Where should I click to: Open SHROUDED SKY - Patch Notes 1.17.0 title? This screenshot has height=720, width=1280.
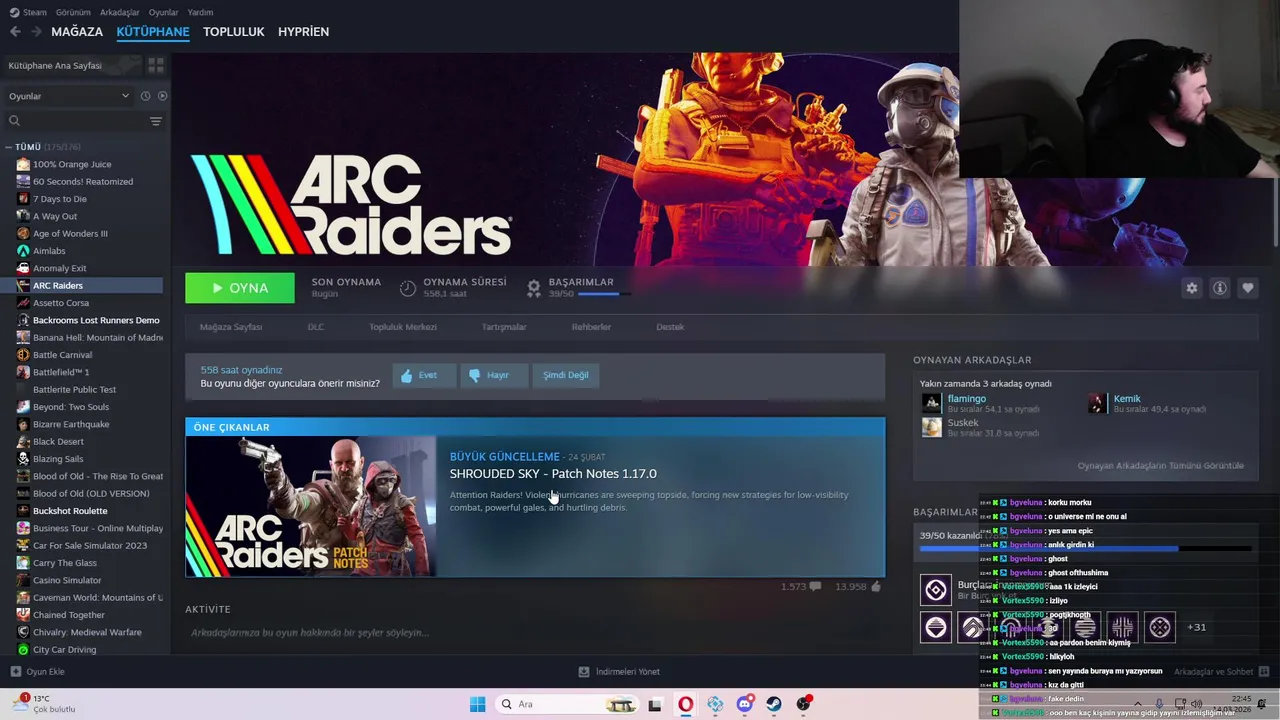553,474
